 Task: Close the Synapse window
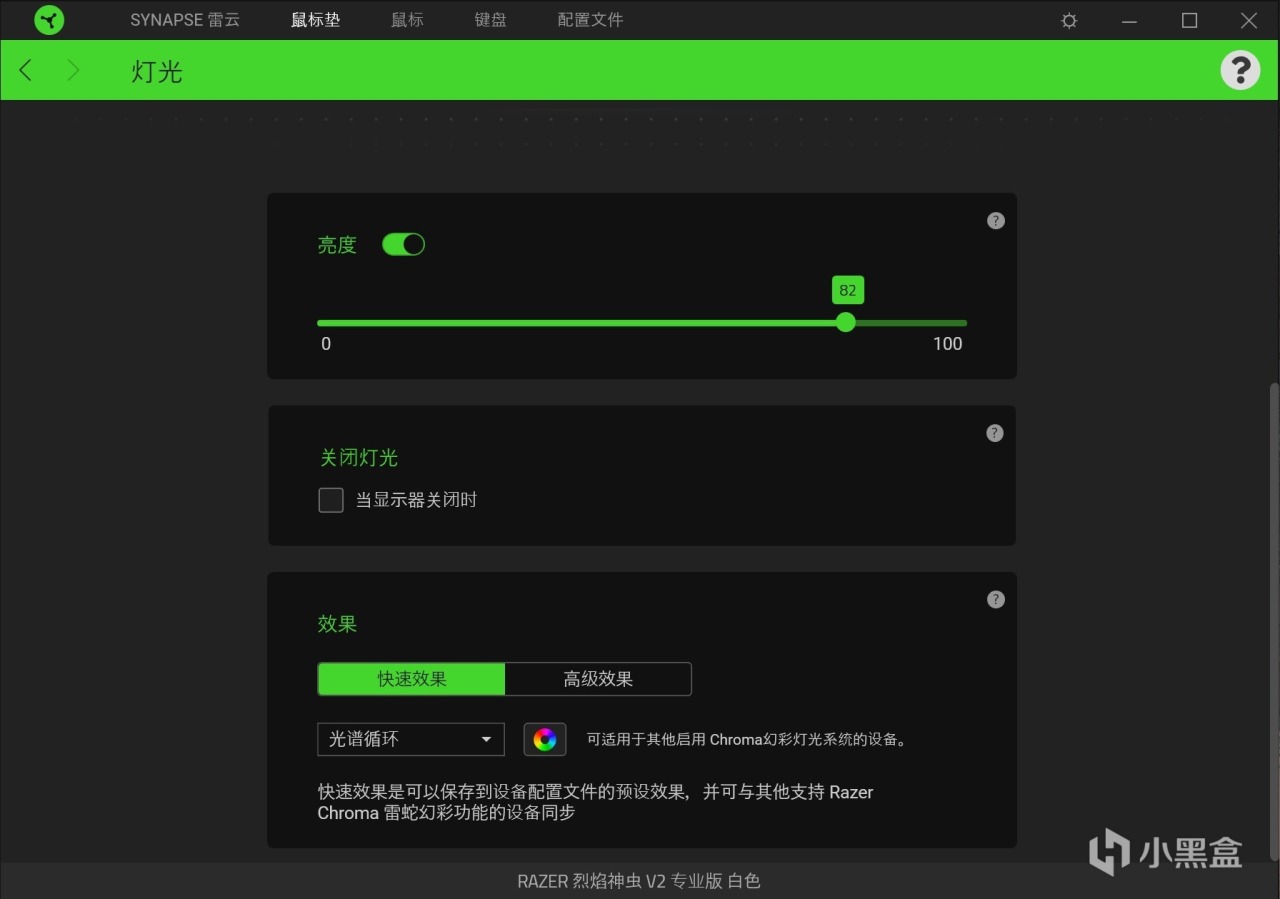click(1249, 20)
